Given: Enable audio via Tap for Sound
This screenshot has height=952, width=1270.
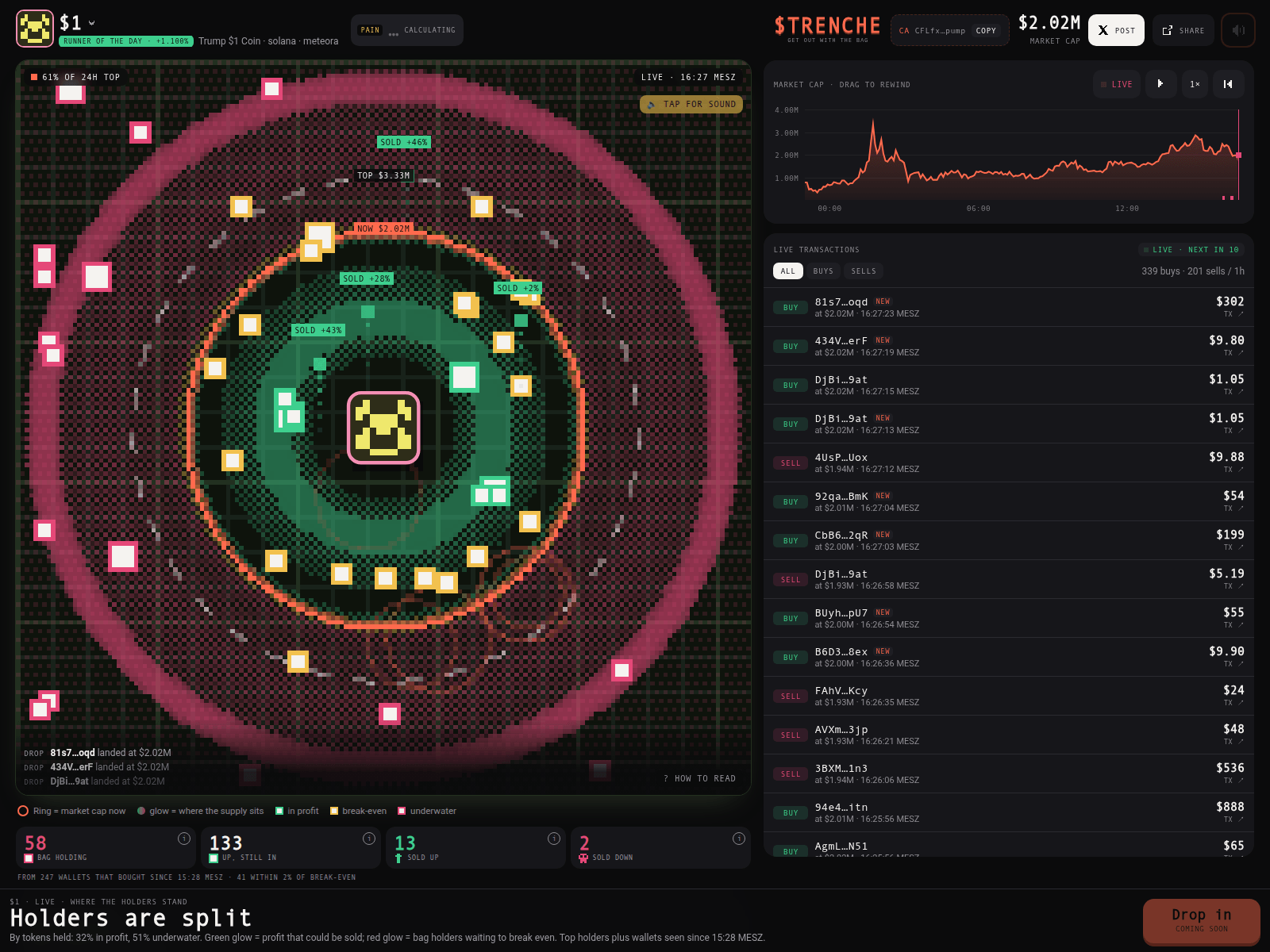Looking at the screenshot, I should pos(691,104).
